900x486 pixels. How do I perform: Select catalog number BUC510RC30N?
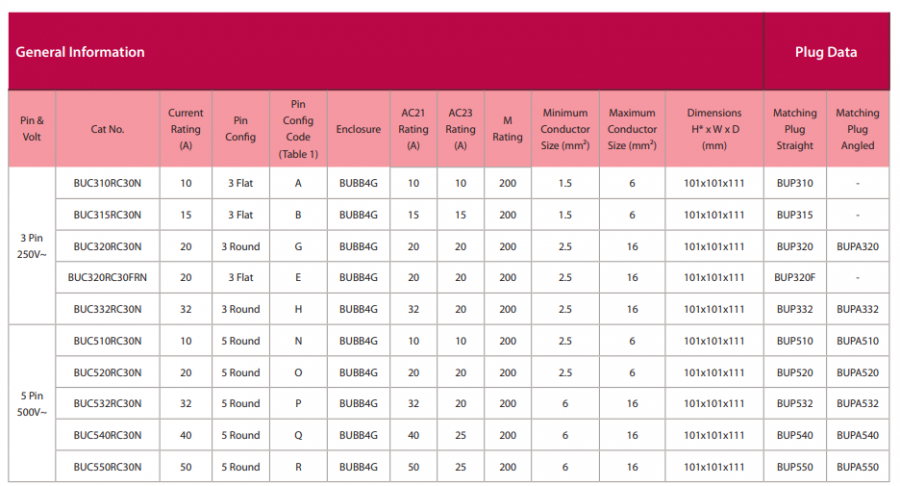(108, 341)
